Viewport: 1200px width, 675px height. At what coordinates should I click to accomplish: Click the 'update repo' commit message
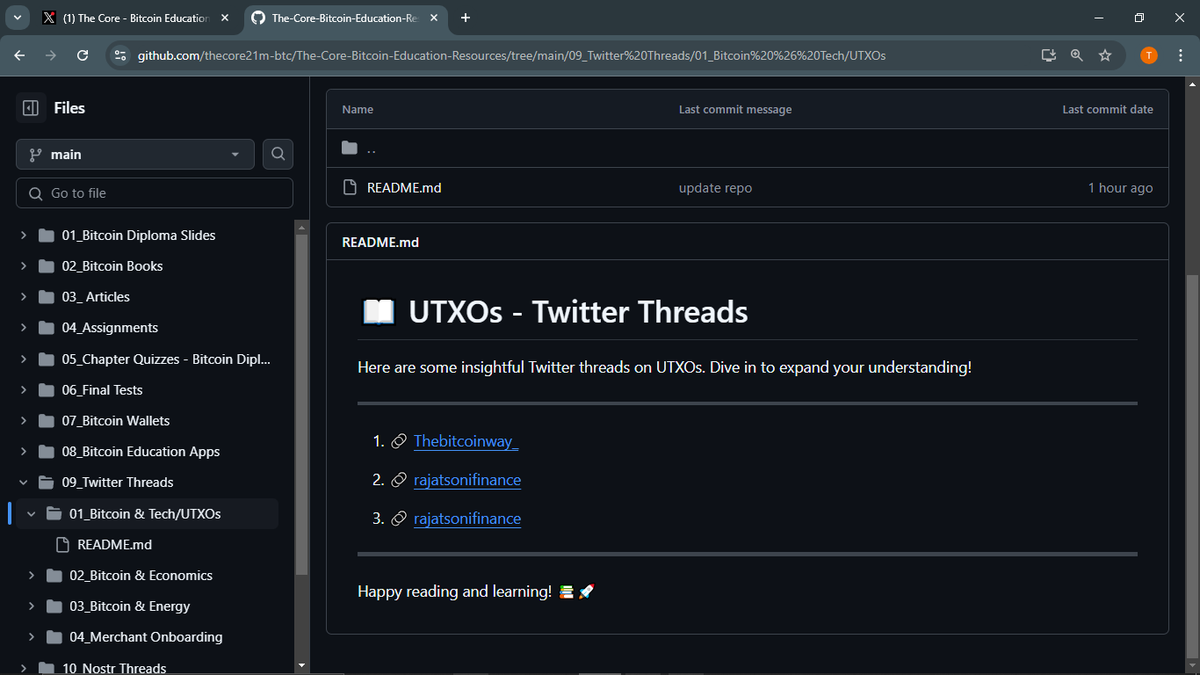pos(715,188)
